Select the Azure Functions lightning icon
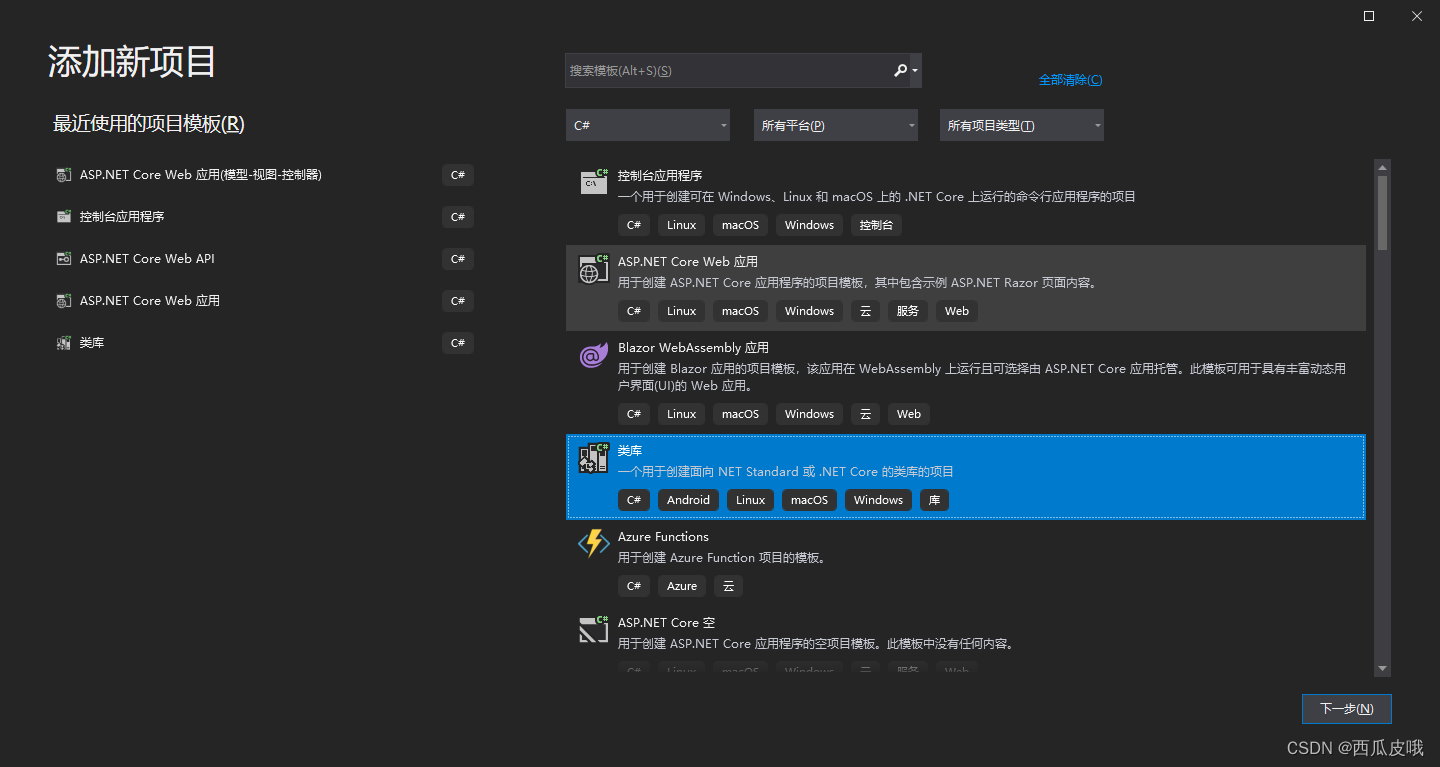1440x767 pixels. click(x=593, y=544)
